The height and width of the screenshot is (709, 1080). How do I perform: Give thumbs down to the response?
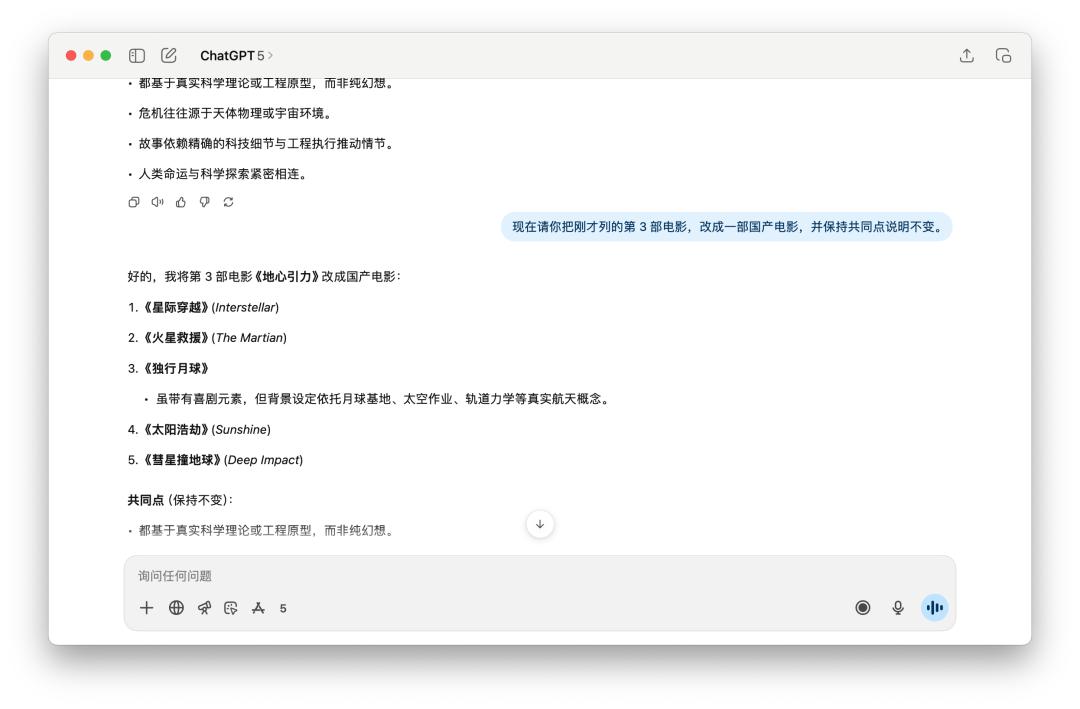pyautogui.click(x=205, y=202)
